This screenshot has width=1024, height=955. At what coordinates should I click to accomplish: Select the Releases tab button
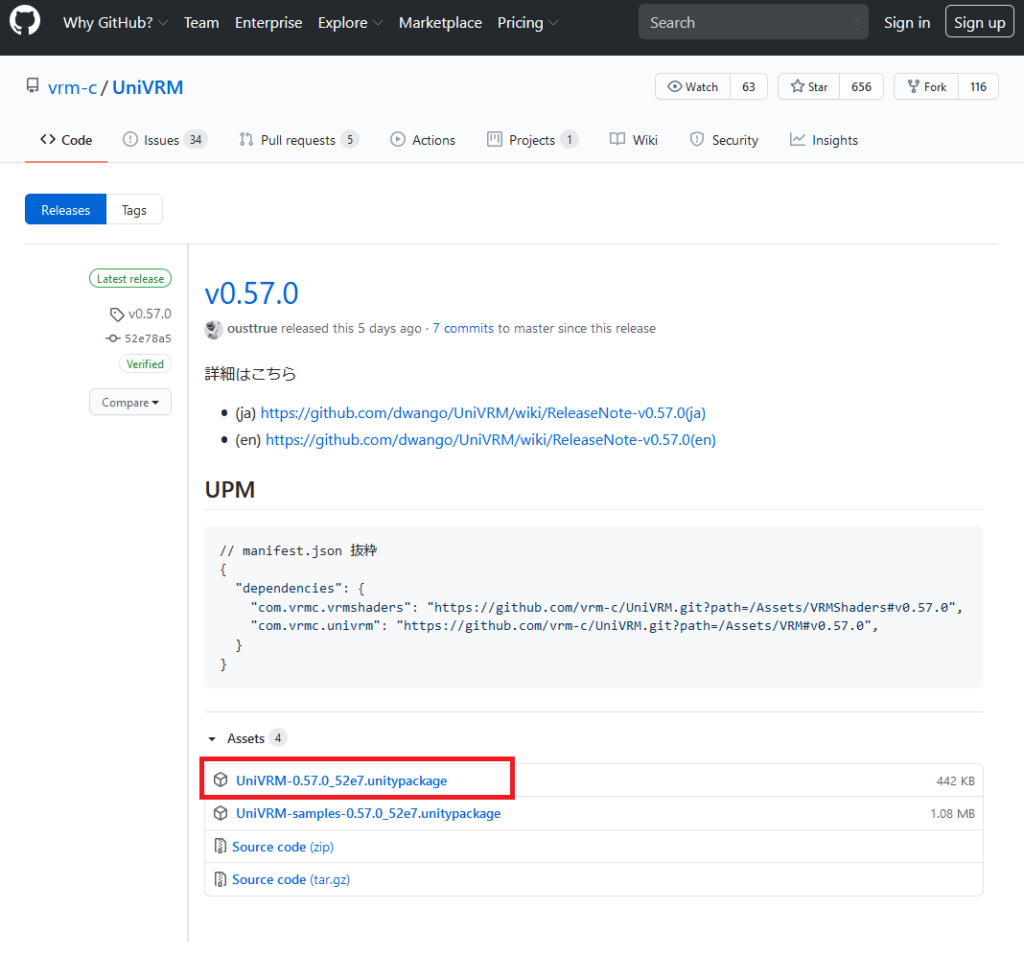(x=65, y=210)
